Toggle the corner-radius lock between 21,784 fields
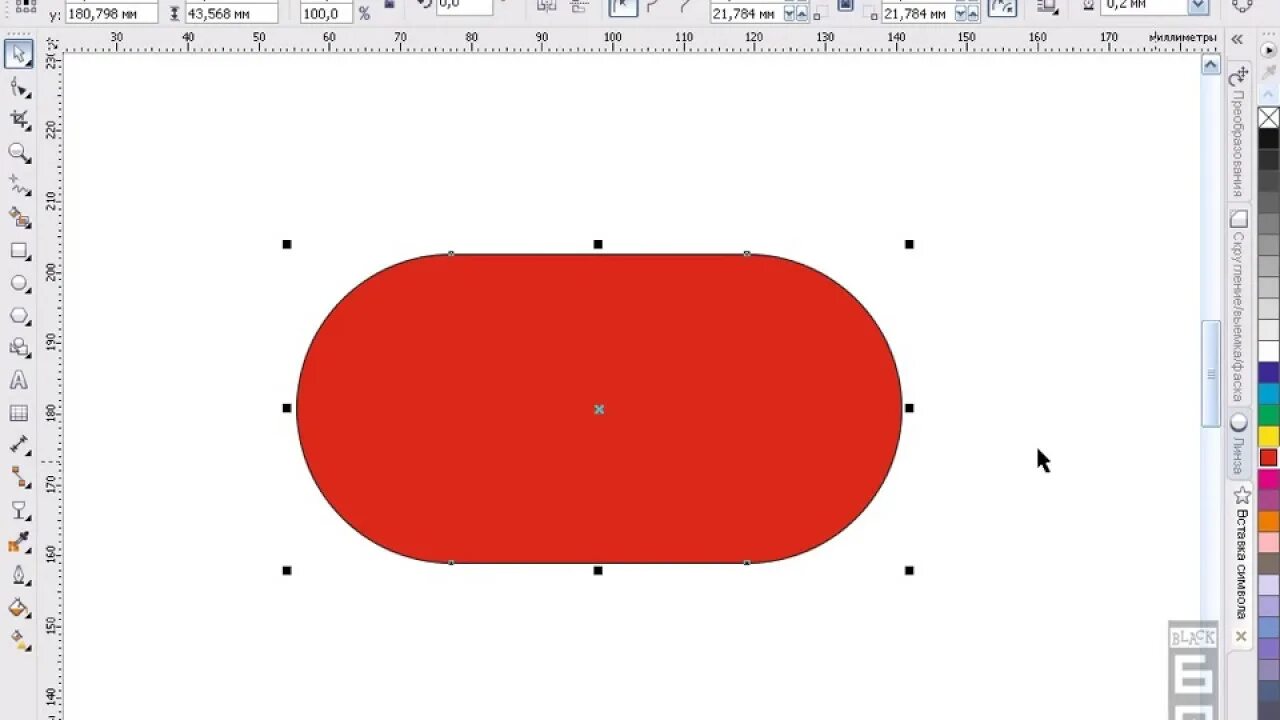Screen dimensions: 1280x720 (845, 5)
